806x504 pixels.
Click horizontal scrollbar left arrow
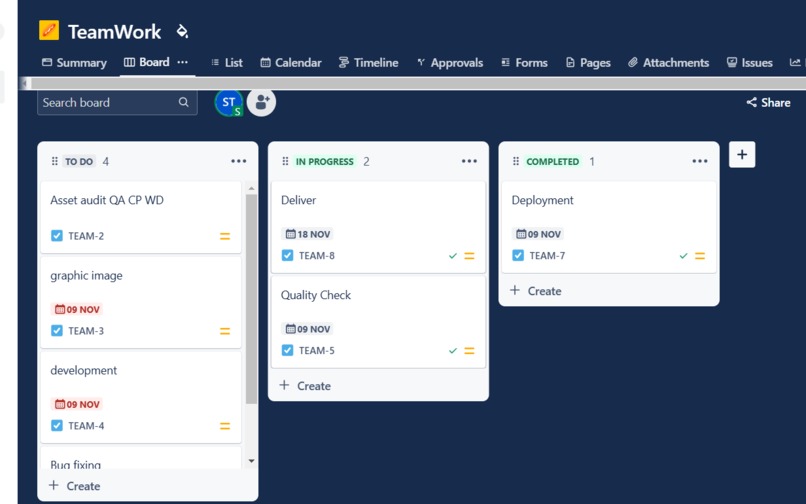point(24,83)
